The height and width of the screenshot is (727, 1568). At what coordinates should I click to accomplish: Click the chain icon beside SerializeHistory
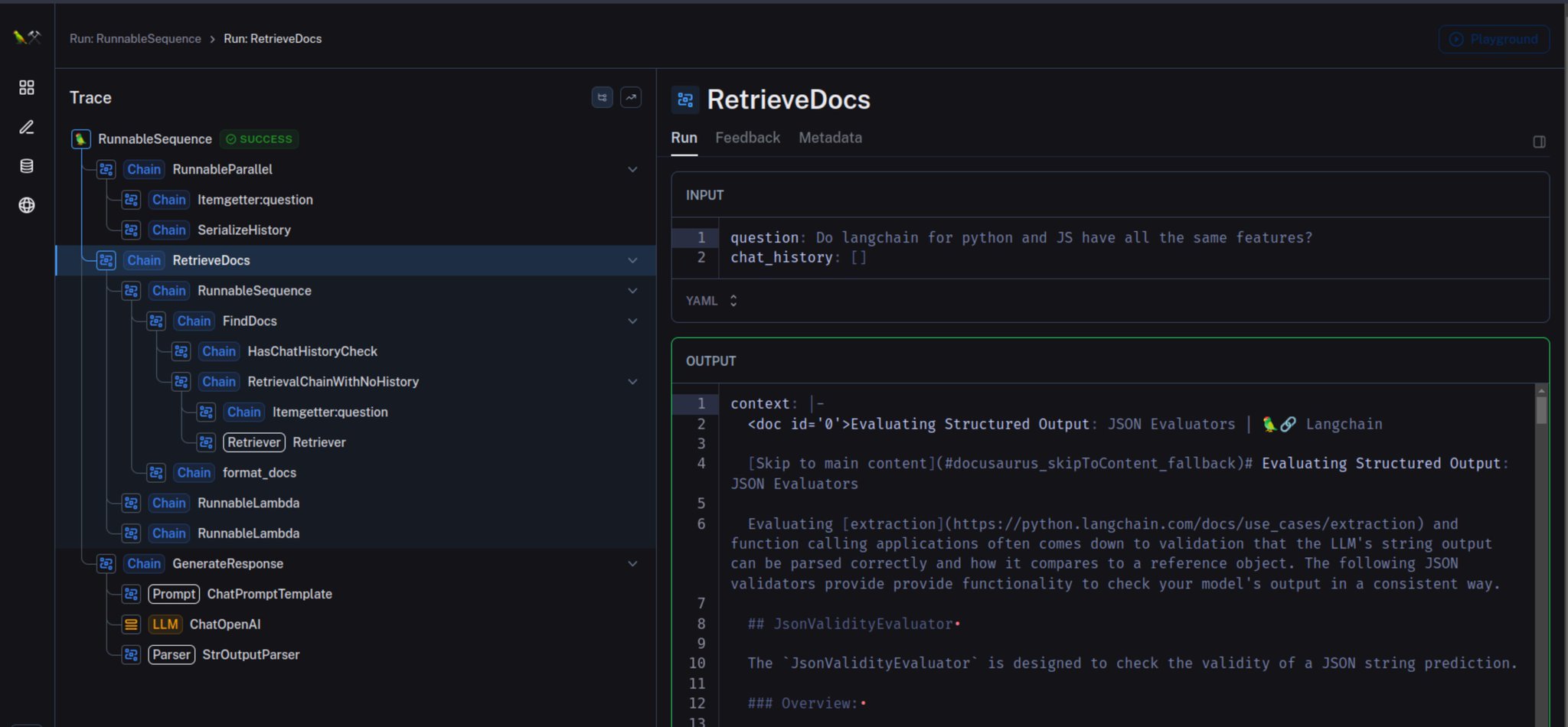pos(132,230)
